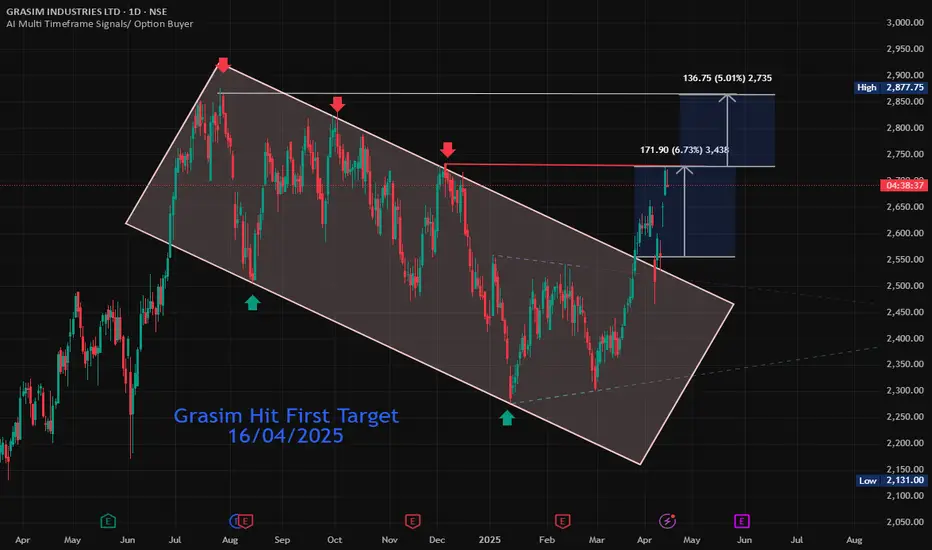The height and width of the screenshot is (550, 932).
Task: Open the magenta upcoming earnings marker
Action: [x=741, y=521]
